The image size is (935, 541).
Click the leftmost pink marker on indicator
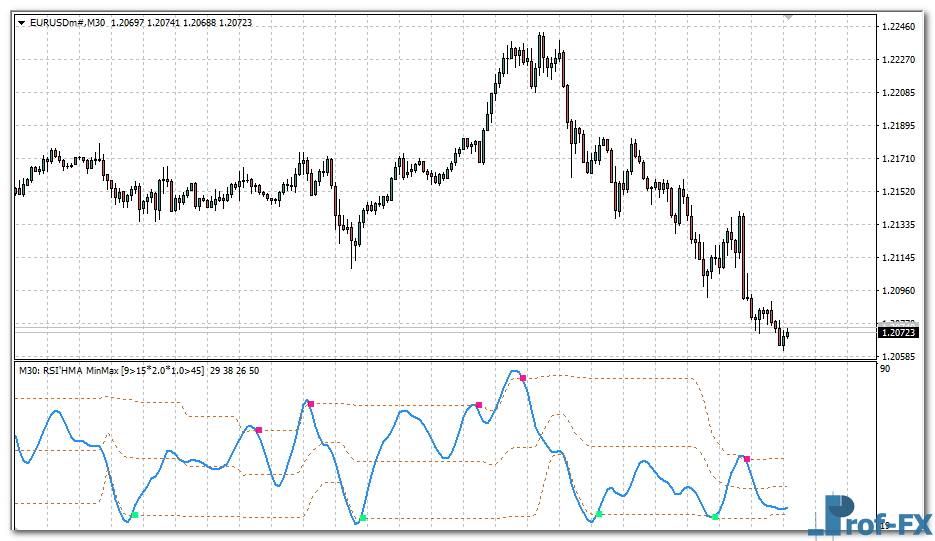[258, 430]
